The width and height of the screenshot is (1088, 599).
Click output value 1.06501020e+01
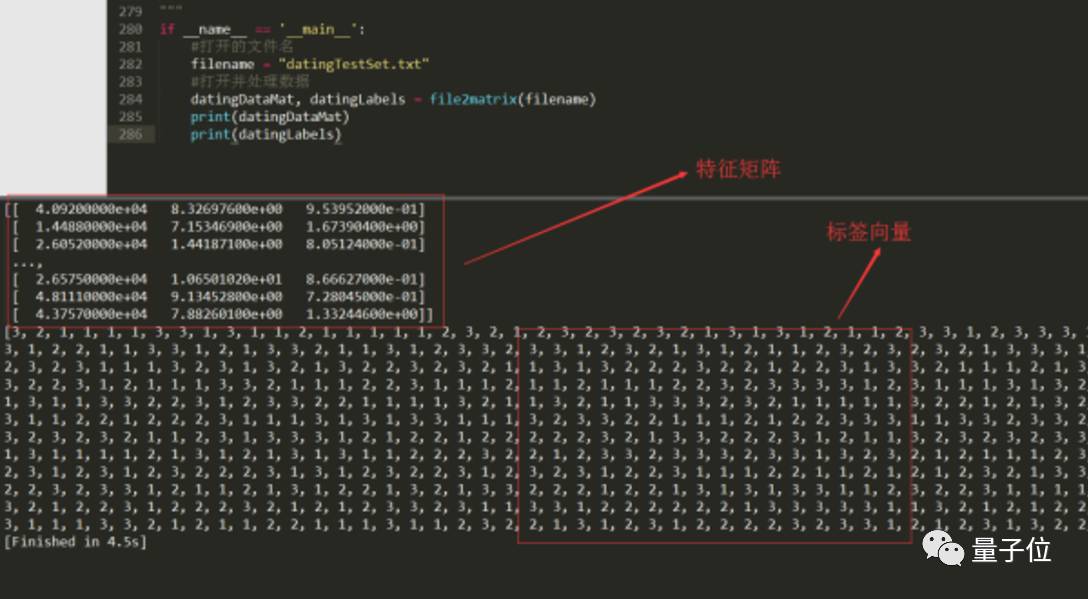coord(227,279)
